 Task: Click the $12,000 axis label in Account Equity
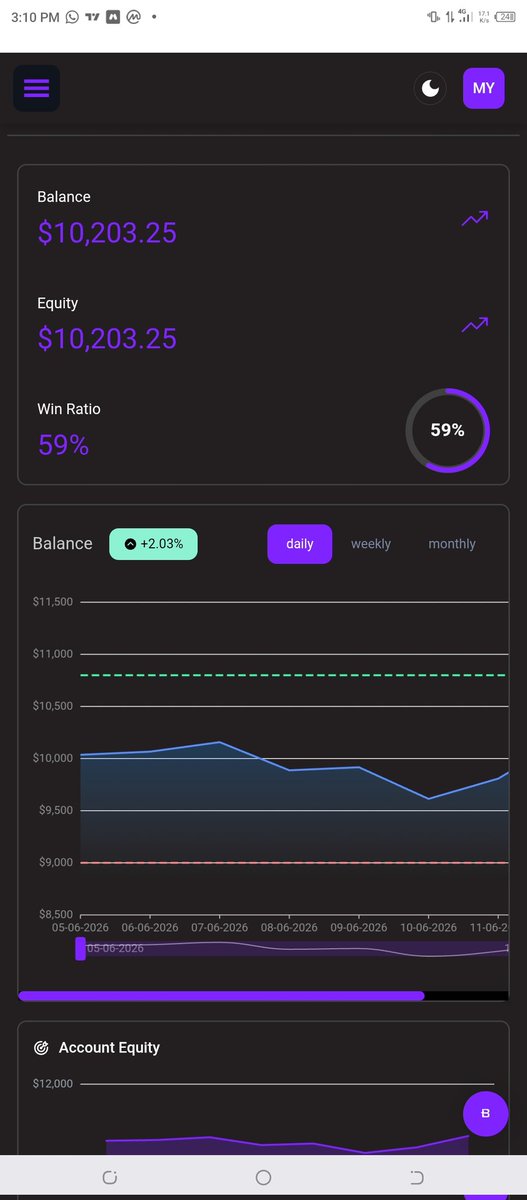[x=53, y=1084]
